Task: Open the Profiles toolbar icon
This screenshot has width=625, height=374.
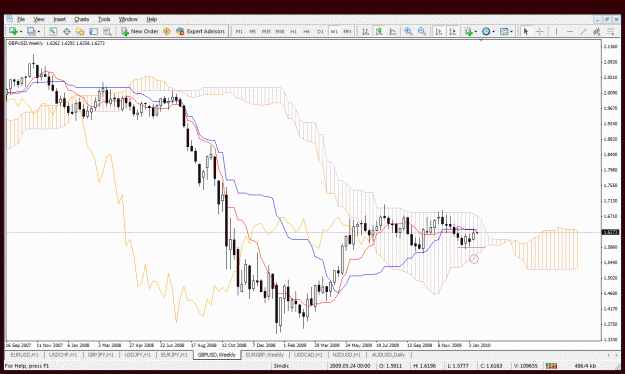Action: pos(31,31)
